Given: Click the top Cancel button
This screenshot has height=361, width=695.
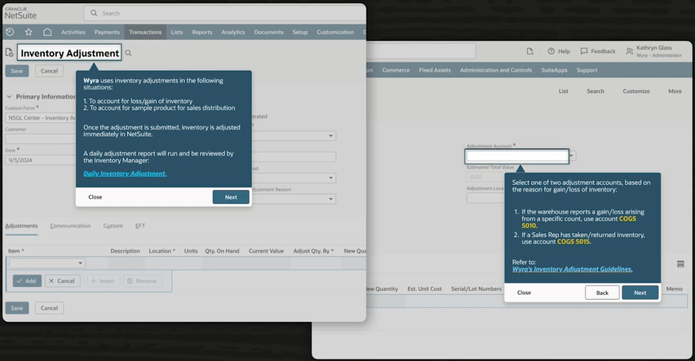Looking at the screenshot, I should pos(49,71).
